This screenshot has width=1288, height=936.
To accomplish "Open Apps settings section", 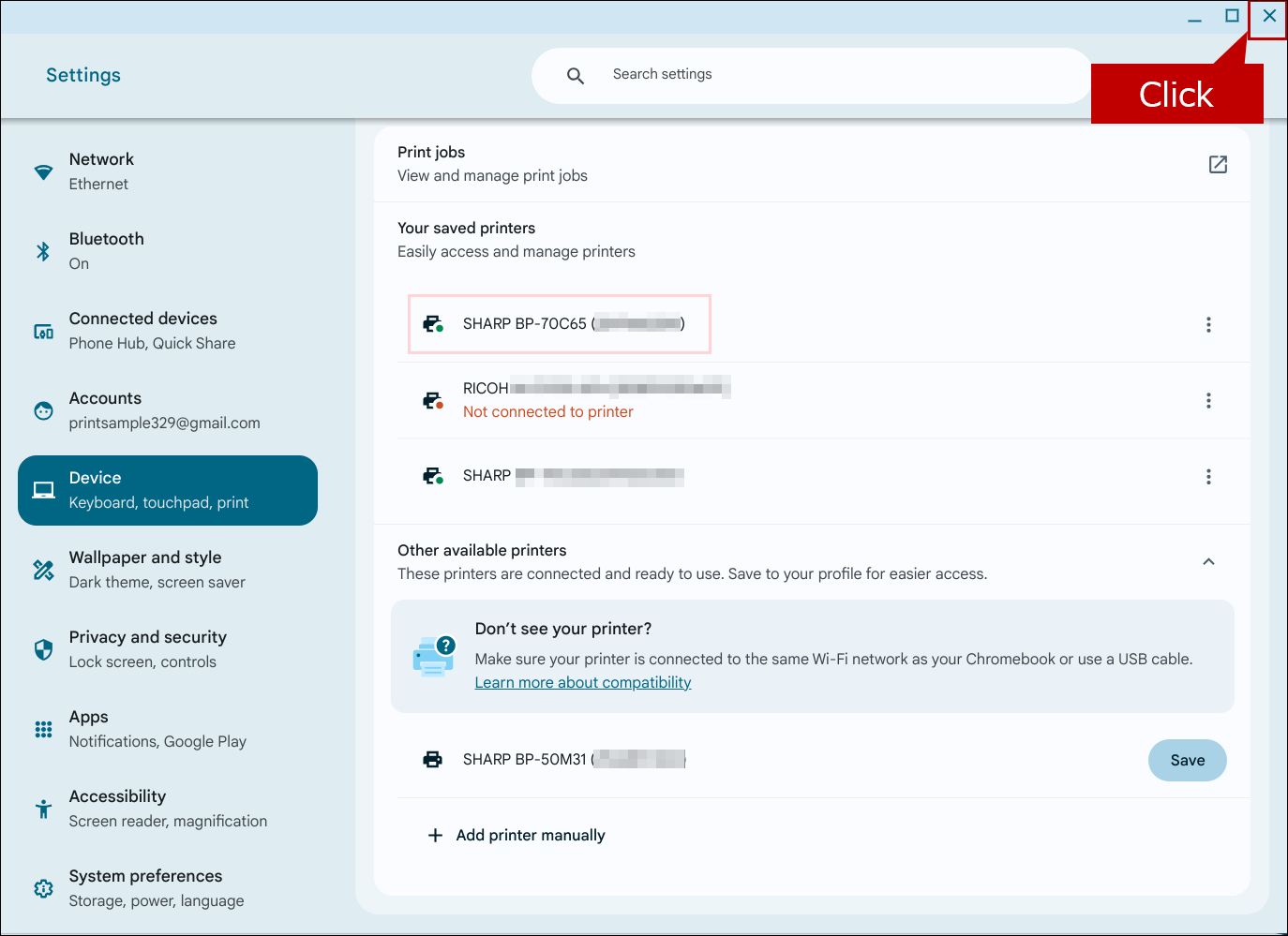I will click(168, 729).
